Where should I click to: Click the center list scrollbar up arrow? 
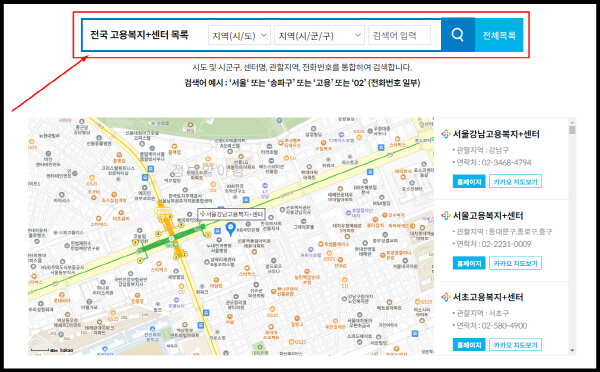(x=572, y=122)
